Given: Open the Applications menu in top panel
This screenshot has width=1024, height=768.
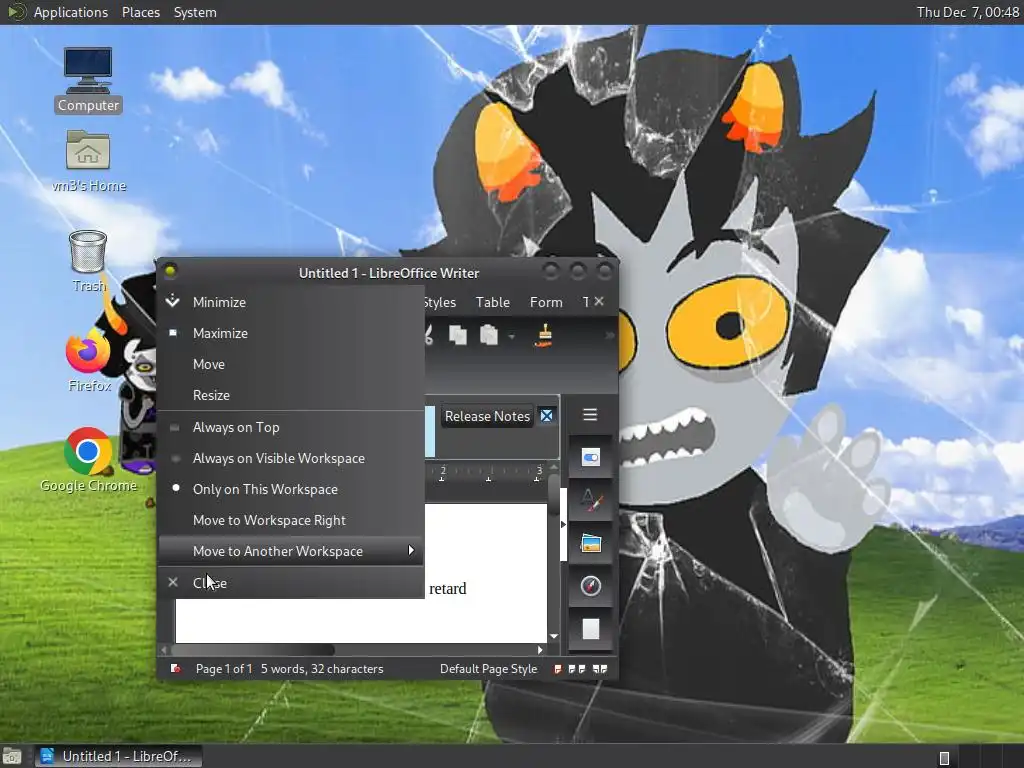Looking at the screenshot, I should [71, 12].
